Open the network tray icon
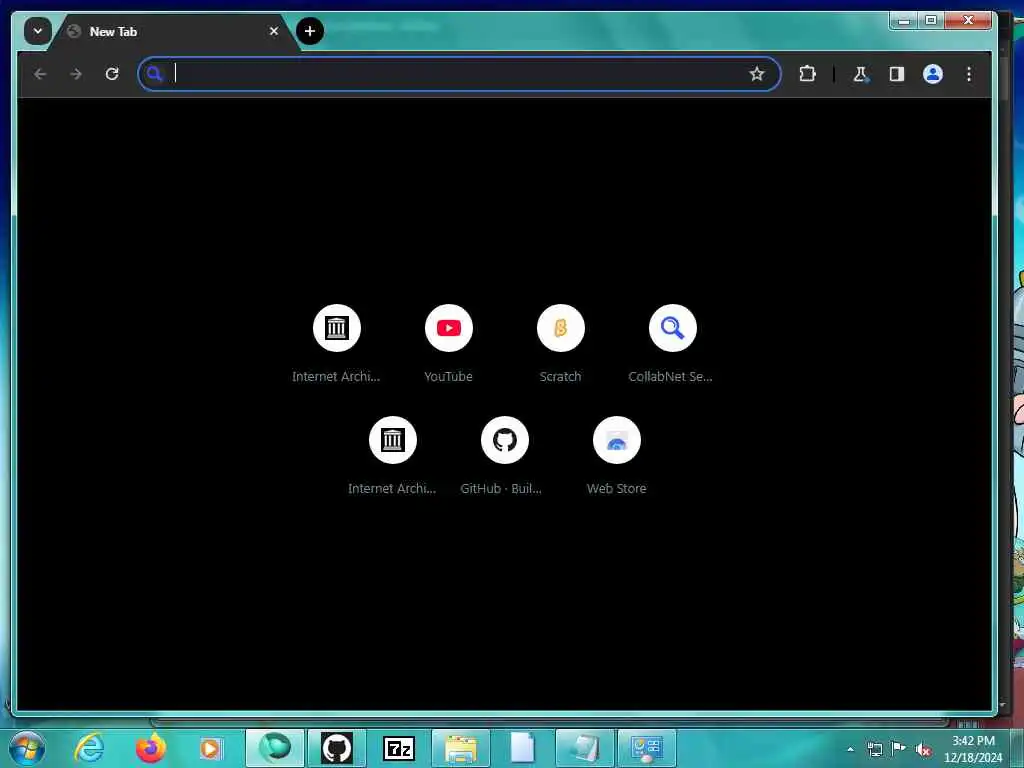 coord(874,749)
